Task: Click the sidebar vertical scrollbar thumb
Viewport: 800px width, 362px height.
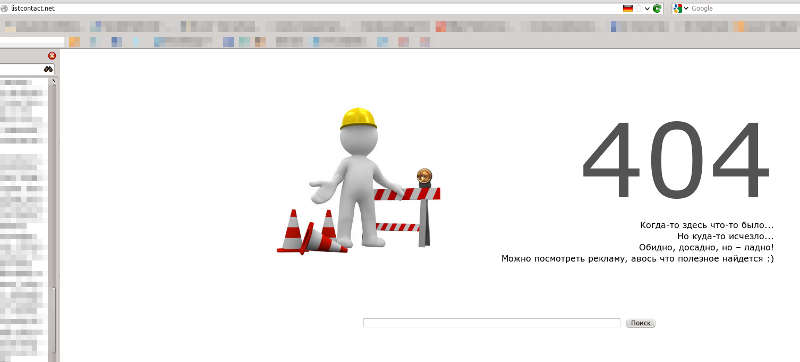Action: coord(53,319)
